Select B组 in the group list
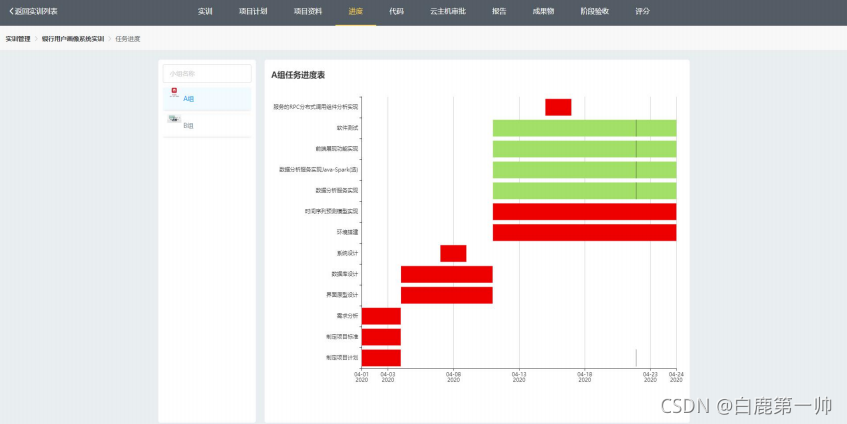This screenshot has height=424, width=847. pyautogui.click(x=207, y=125)
